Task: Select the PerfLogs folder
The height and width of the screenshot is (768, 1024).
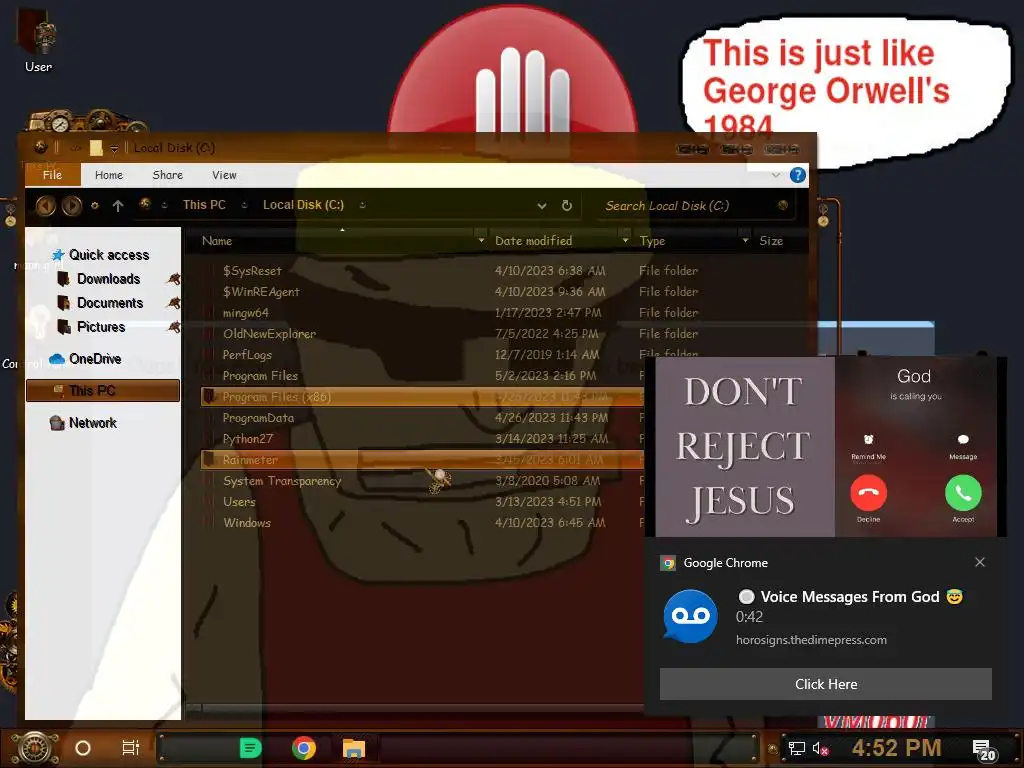Action: tap(247, 355)
